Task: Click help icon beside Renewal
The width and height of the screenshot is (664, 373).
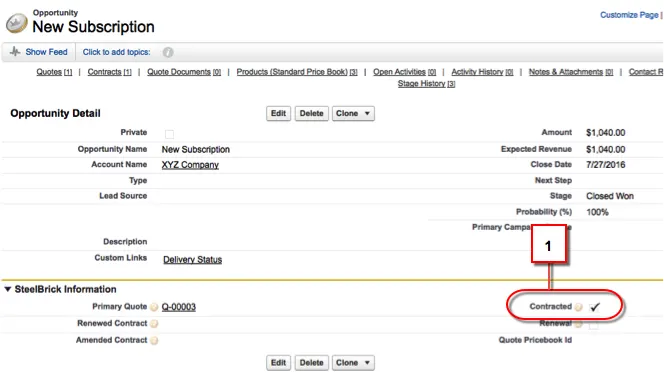Action: 578,324
